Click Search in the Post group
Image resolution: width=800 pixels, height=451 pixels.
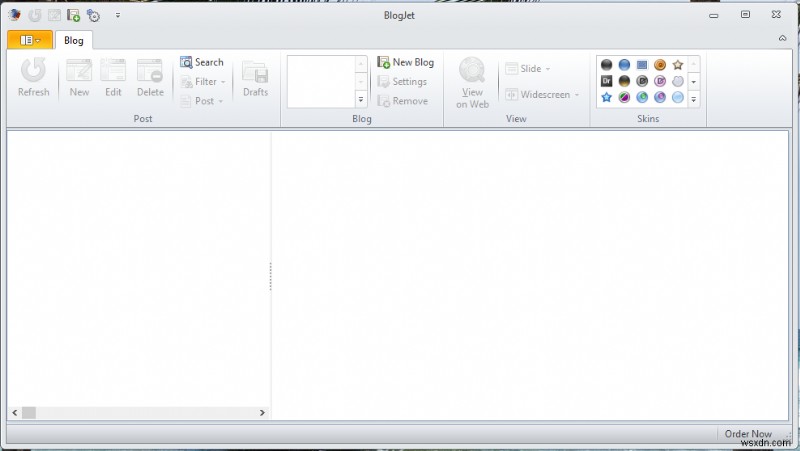click(202, 62)
